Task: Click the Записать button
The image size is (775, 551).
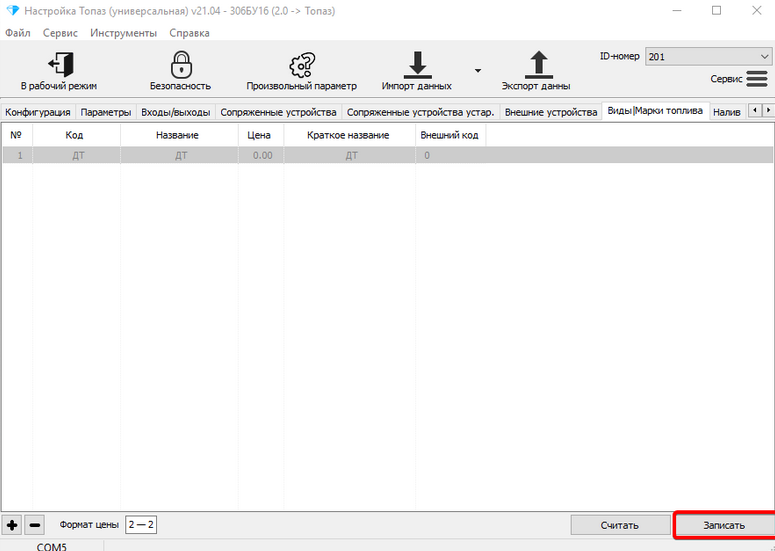Action: pyautogui.click(x=724, y=525)
